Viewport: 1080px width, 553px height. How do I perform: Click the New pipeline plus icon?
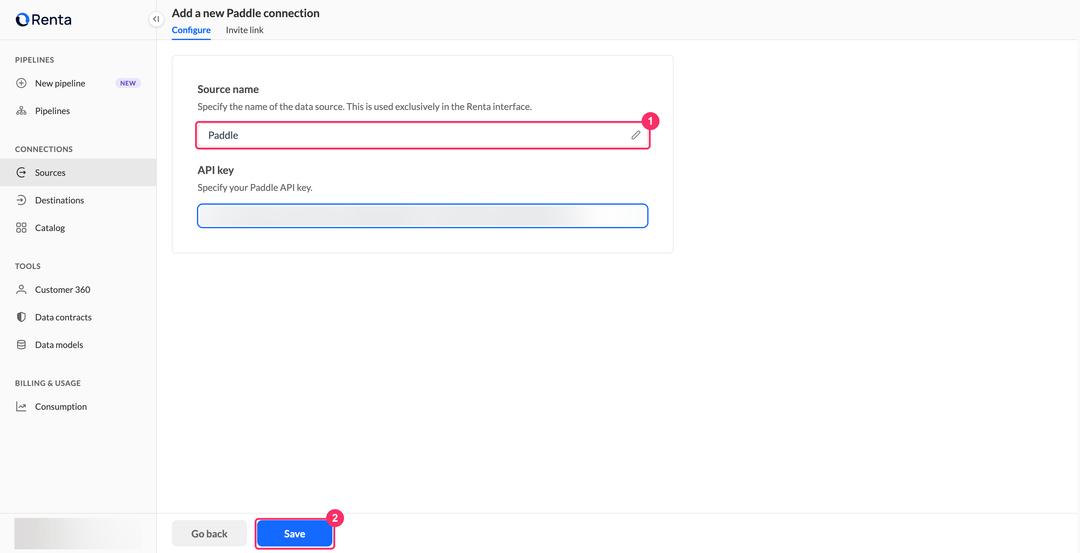[21, 83]
